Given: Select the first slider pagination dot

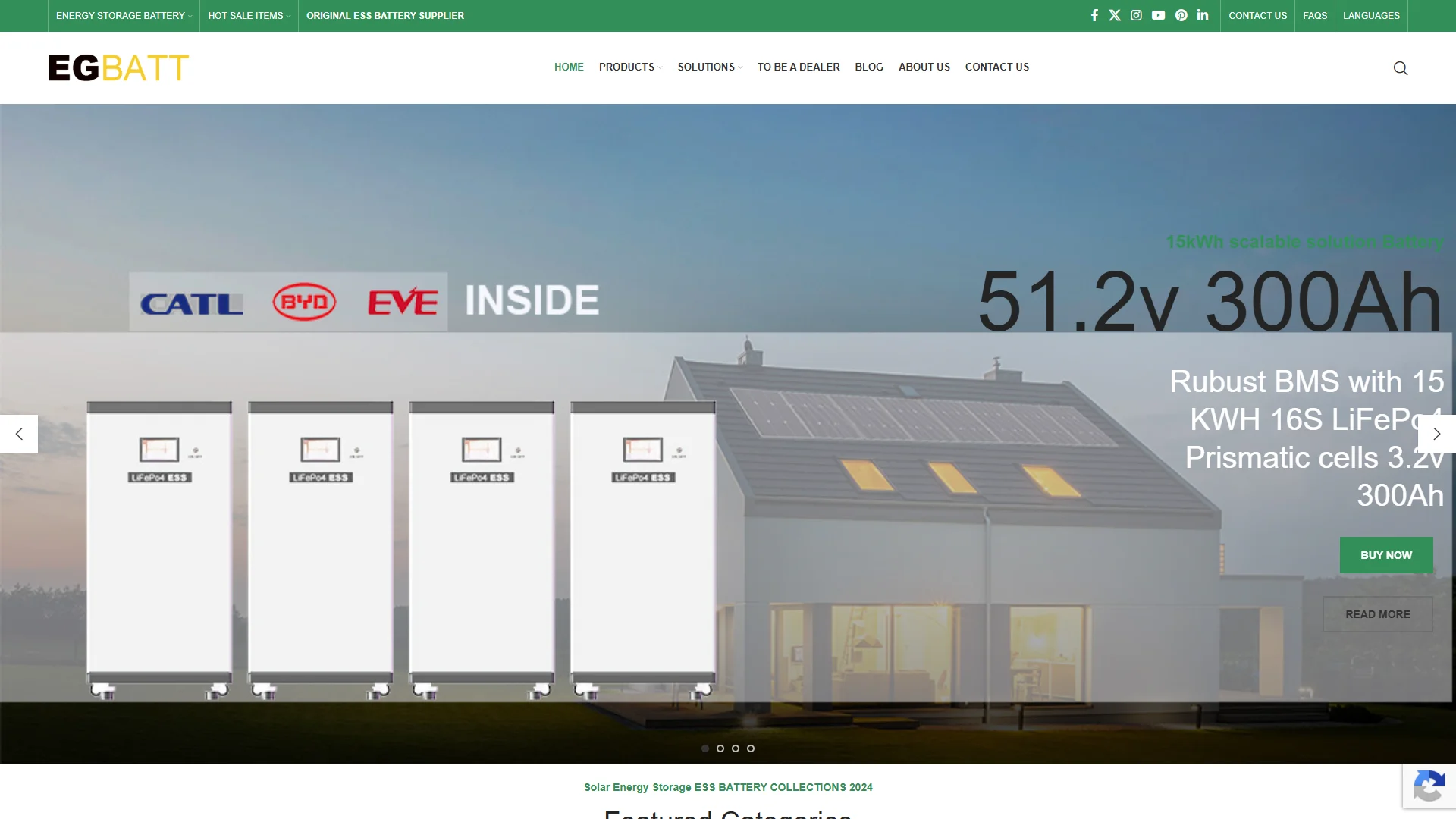Looking at the screenshot, I should point(705,748).
